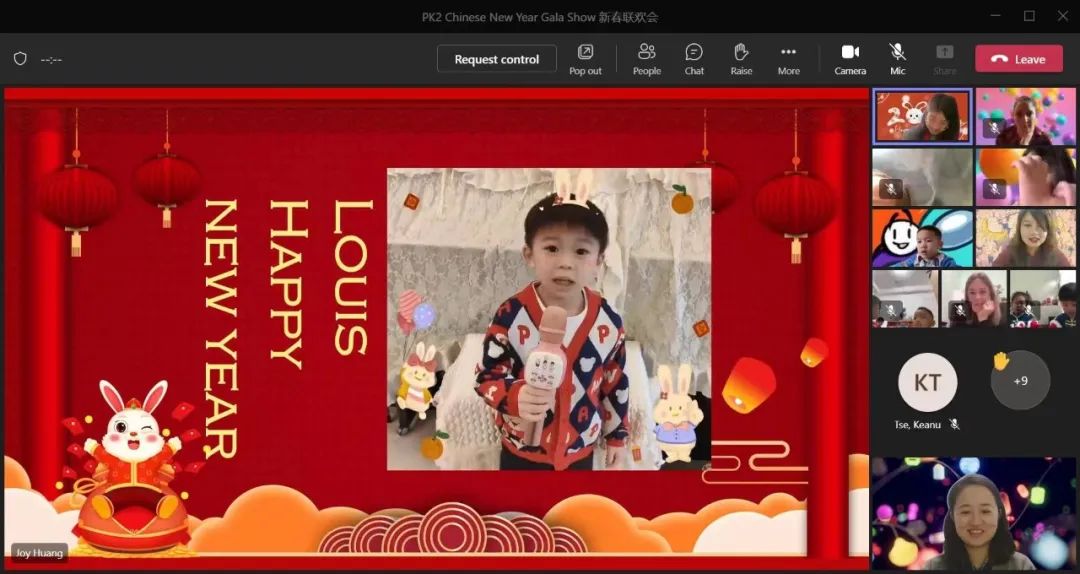Viewport: 1080px width, 574px height.
Task: Click the shield security icon
Action: click(x=20, y=59)
